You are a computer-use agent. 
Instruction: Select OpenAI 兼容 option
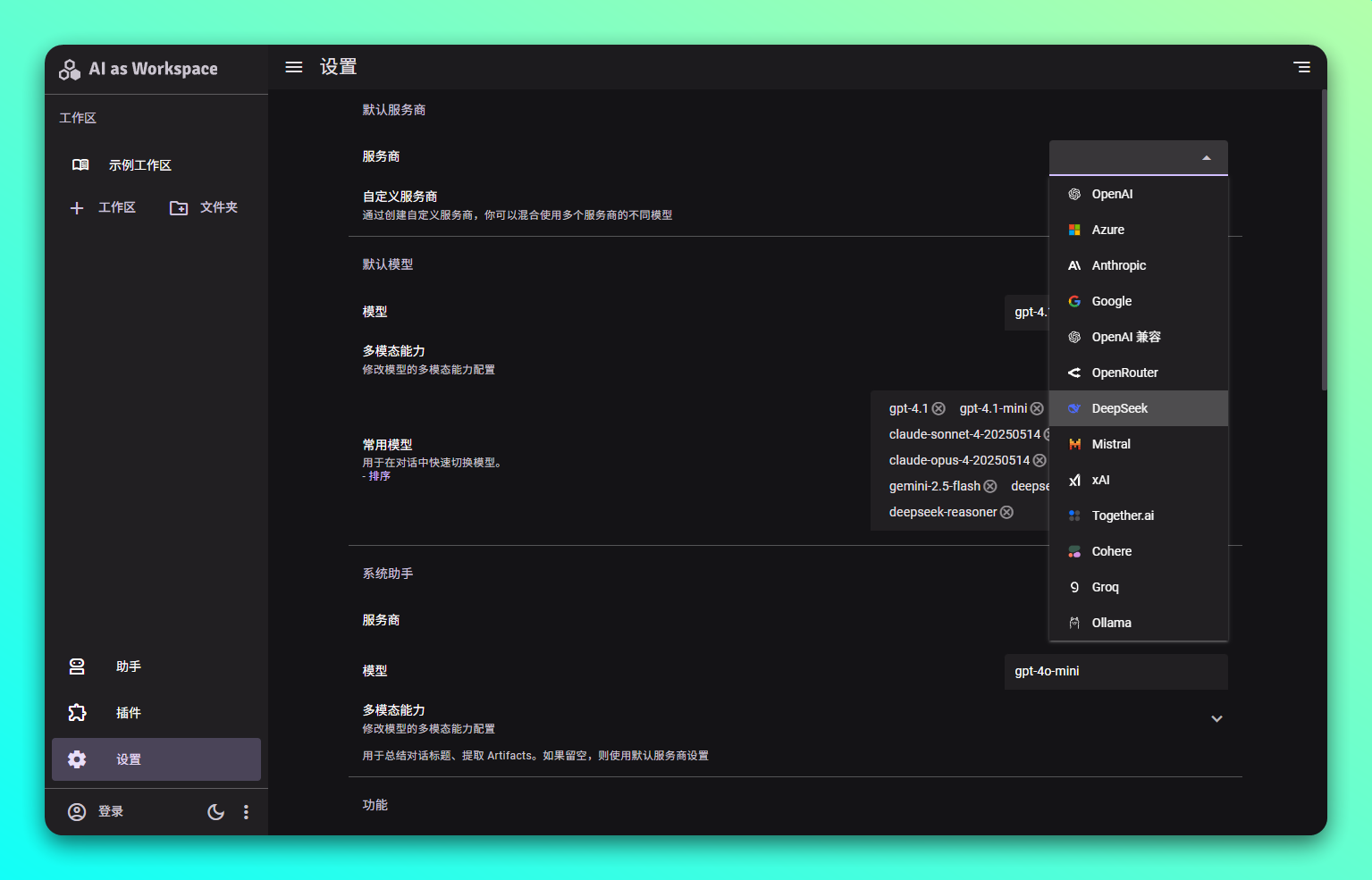1139,337
